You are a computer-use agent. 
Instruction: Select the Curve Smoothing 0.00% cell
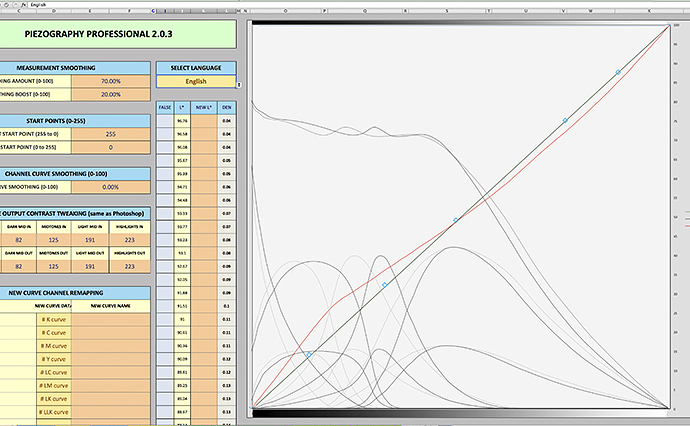click(111, 187)
